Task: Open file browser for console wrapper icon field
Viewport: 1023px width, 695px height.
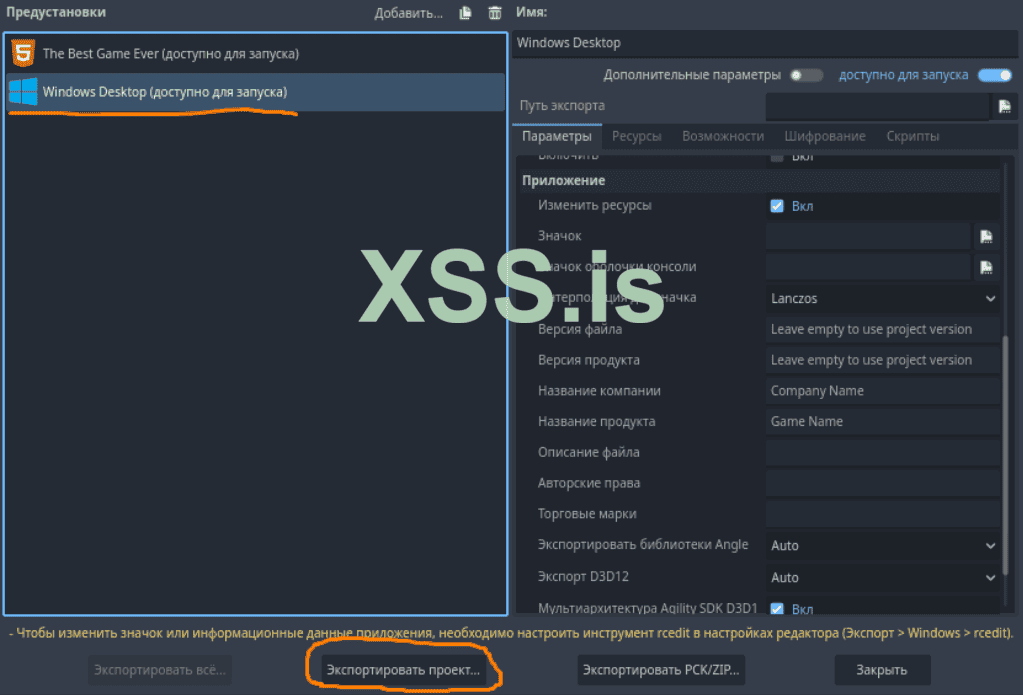Action: [986, 267]
